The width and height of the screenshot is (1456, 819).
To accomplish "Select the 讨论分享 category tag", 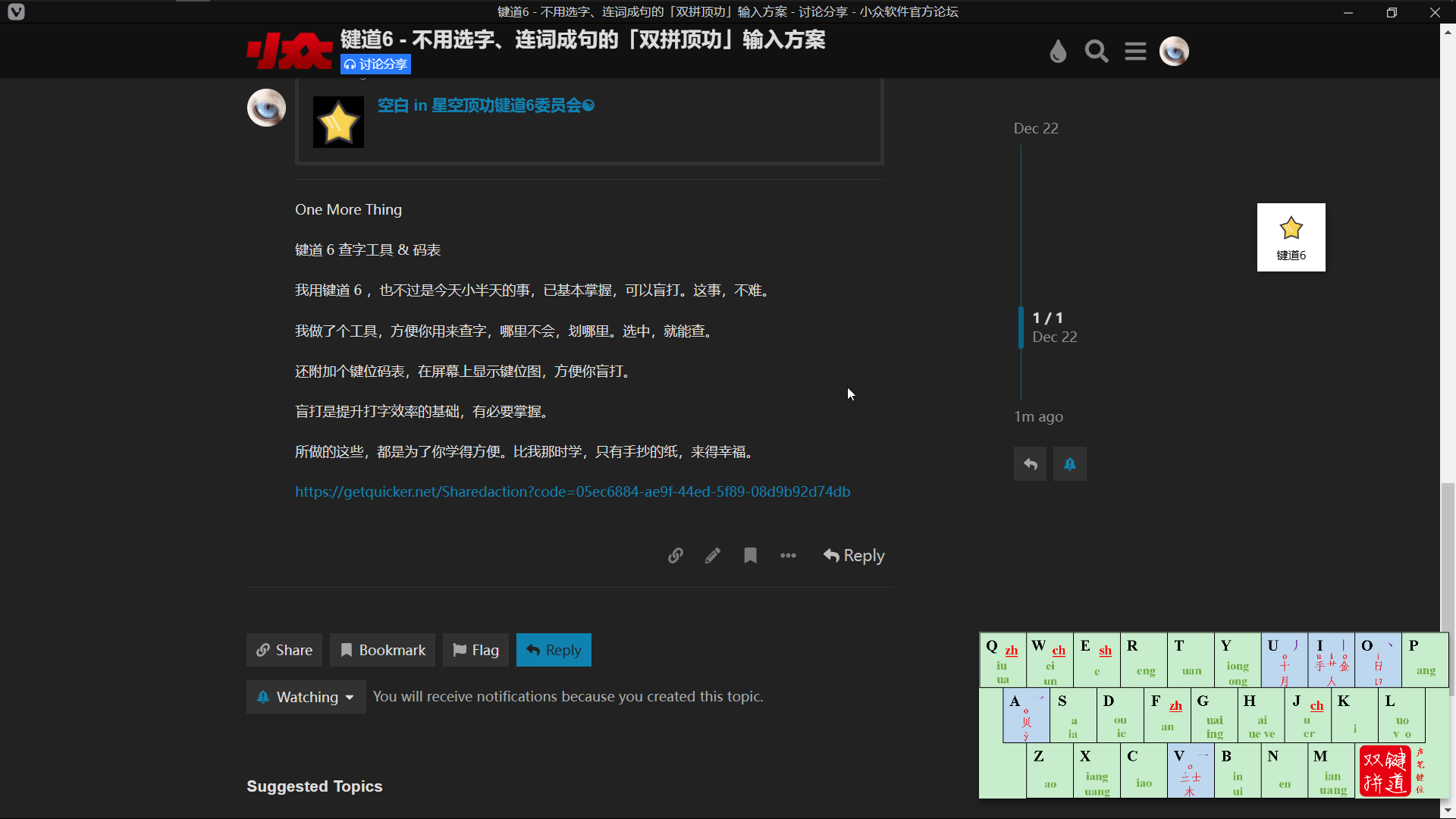I will pos(376,64).
